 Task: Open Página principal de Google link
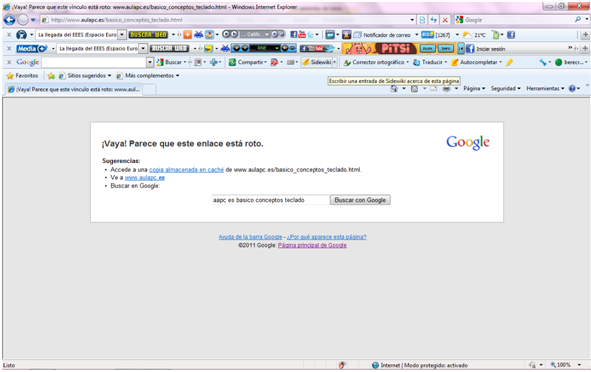pyautogui.click(x=312, y=245)
